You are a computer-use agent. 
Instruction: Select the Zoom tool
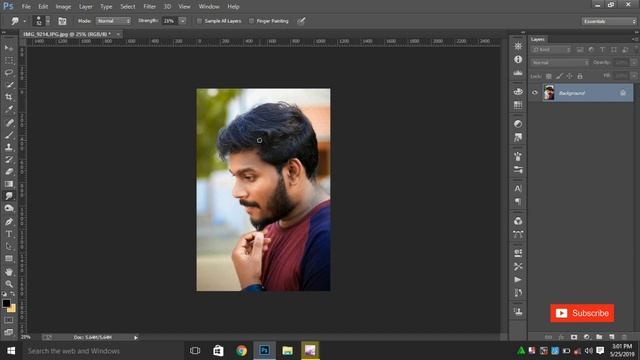[9, 284]
